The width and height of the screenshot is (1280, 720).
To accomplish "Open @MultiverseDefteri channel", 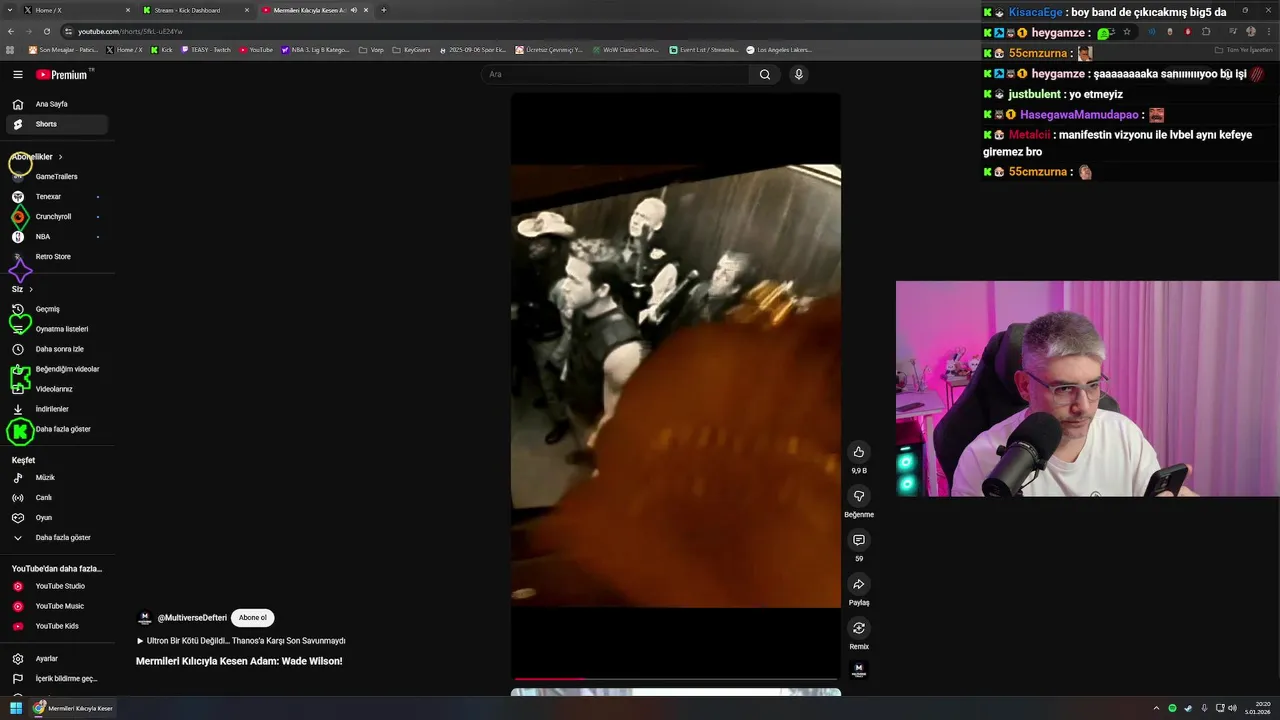I will point(192,618).
